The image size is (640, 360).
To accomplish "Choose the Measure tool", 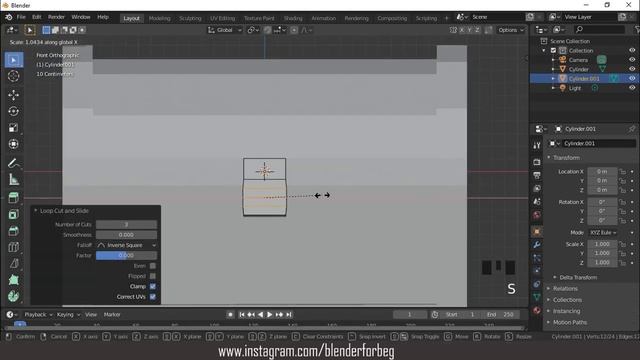I will (x=13, y=179).
